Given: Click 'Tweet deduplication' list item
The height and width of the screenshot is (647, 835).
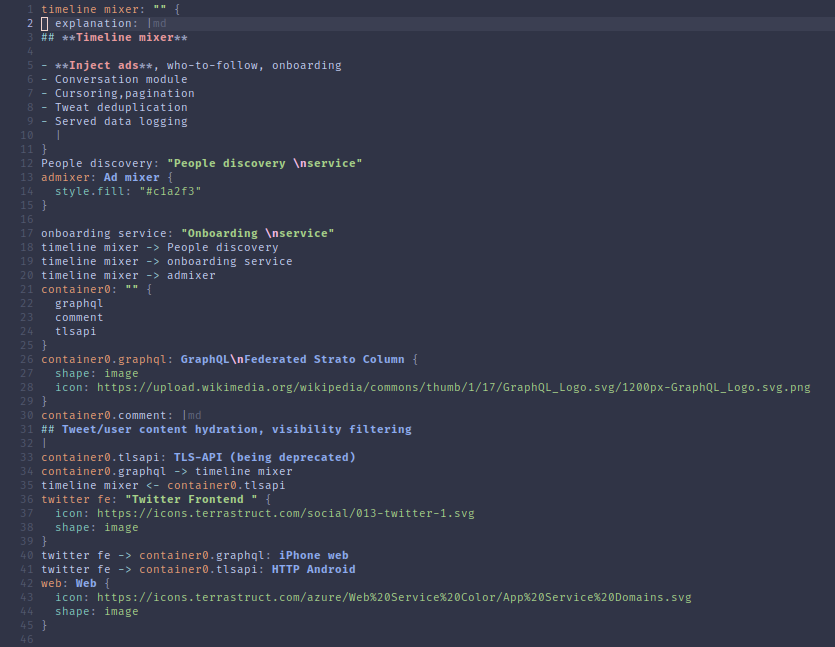Looking at the screenshot, I should pos(121,108).
